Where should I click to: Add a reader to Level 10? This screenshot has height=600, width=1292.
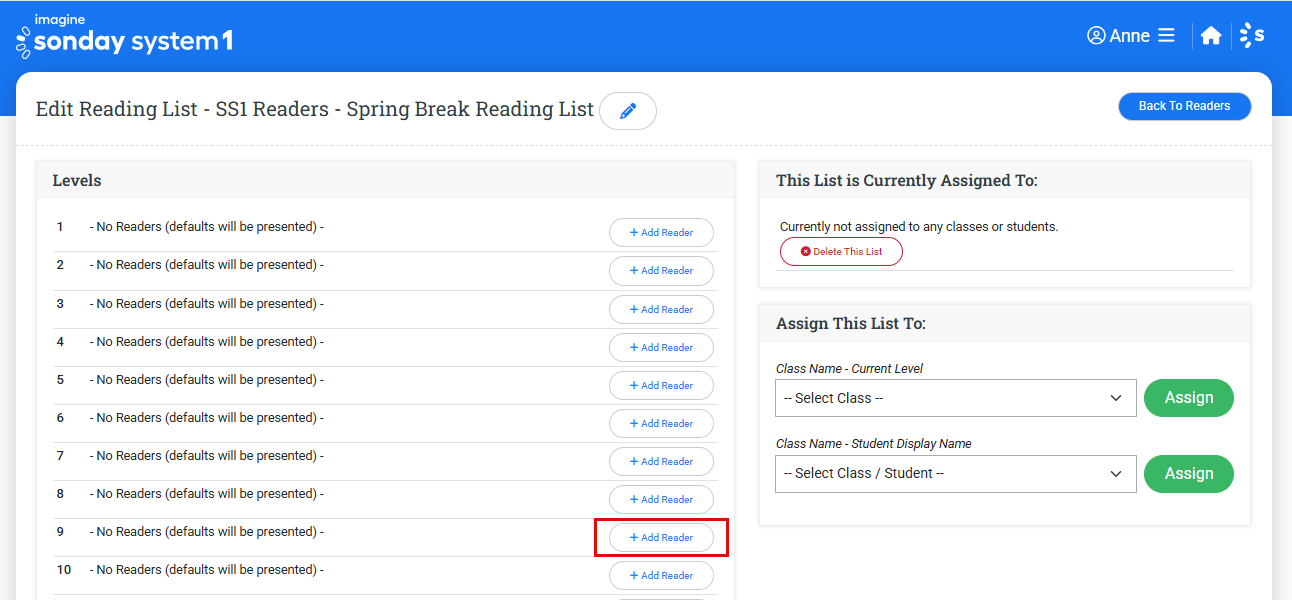tap(661, 575)
